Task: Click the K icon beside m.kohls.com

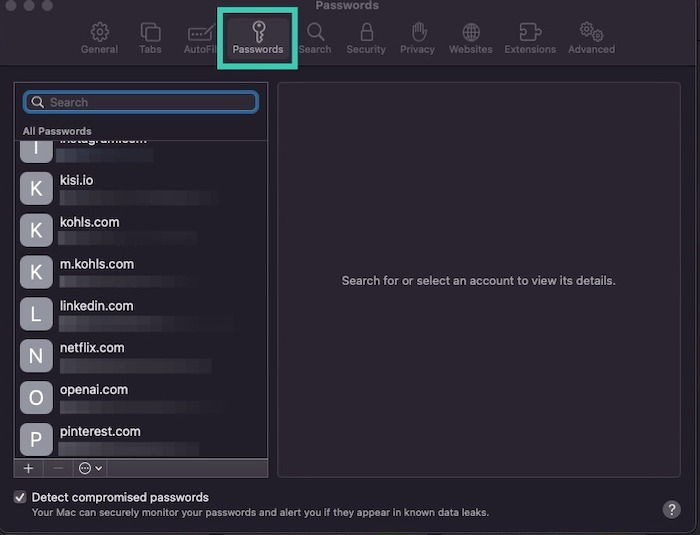Action: point(36,272)
